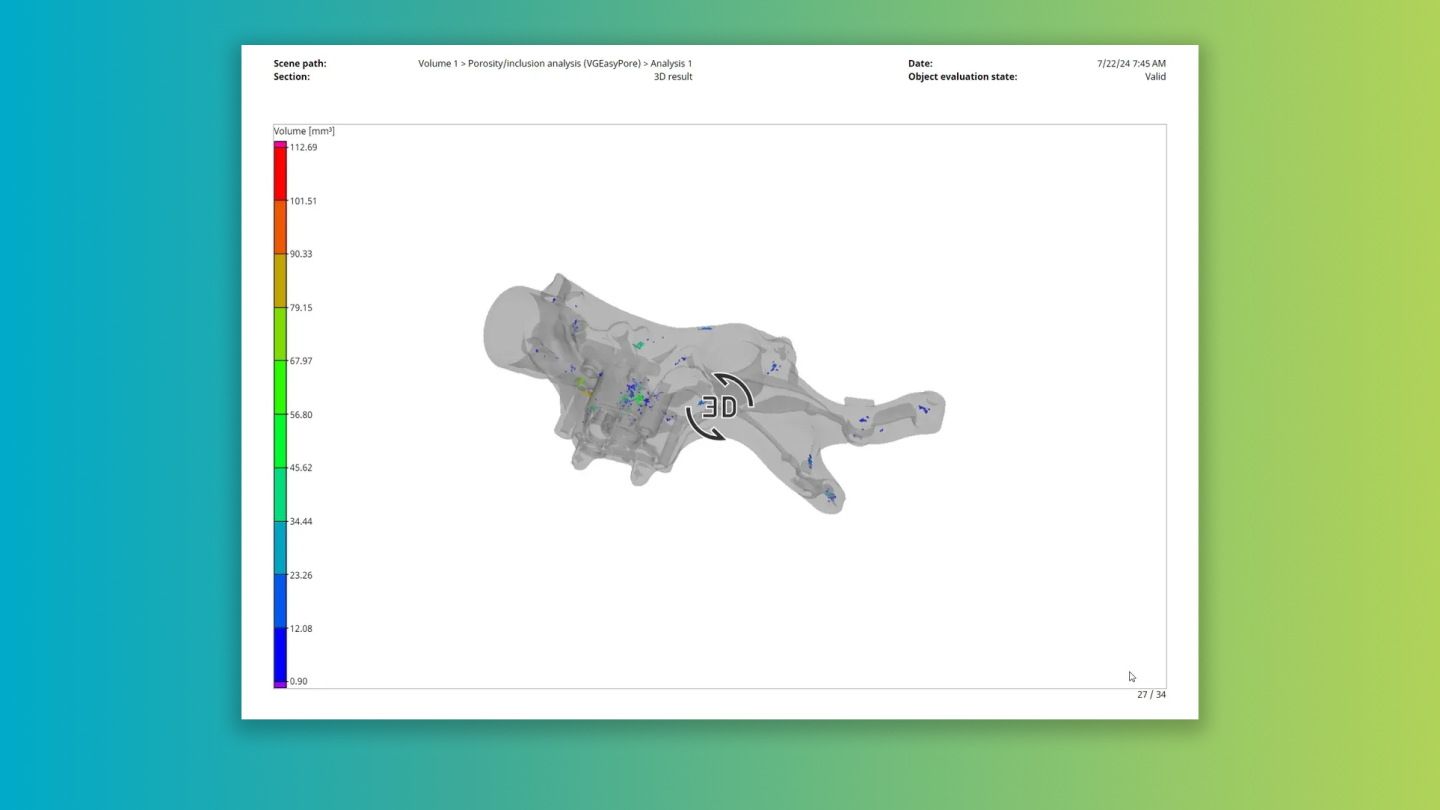Select the legend value 12.08

point(301,629)
